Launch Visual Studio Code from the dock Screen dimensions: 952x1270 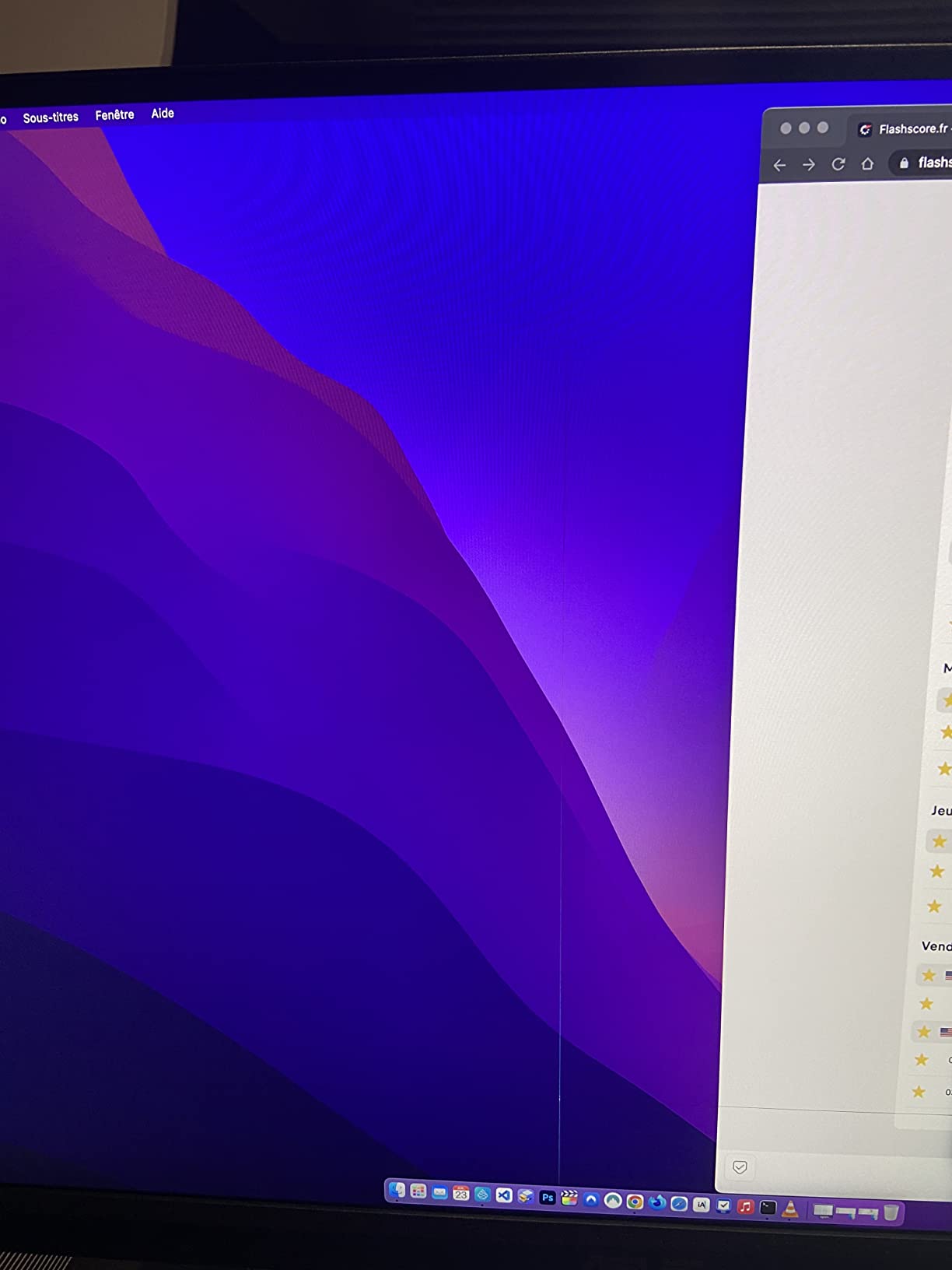point(504,1195)
